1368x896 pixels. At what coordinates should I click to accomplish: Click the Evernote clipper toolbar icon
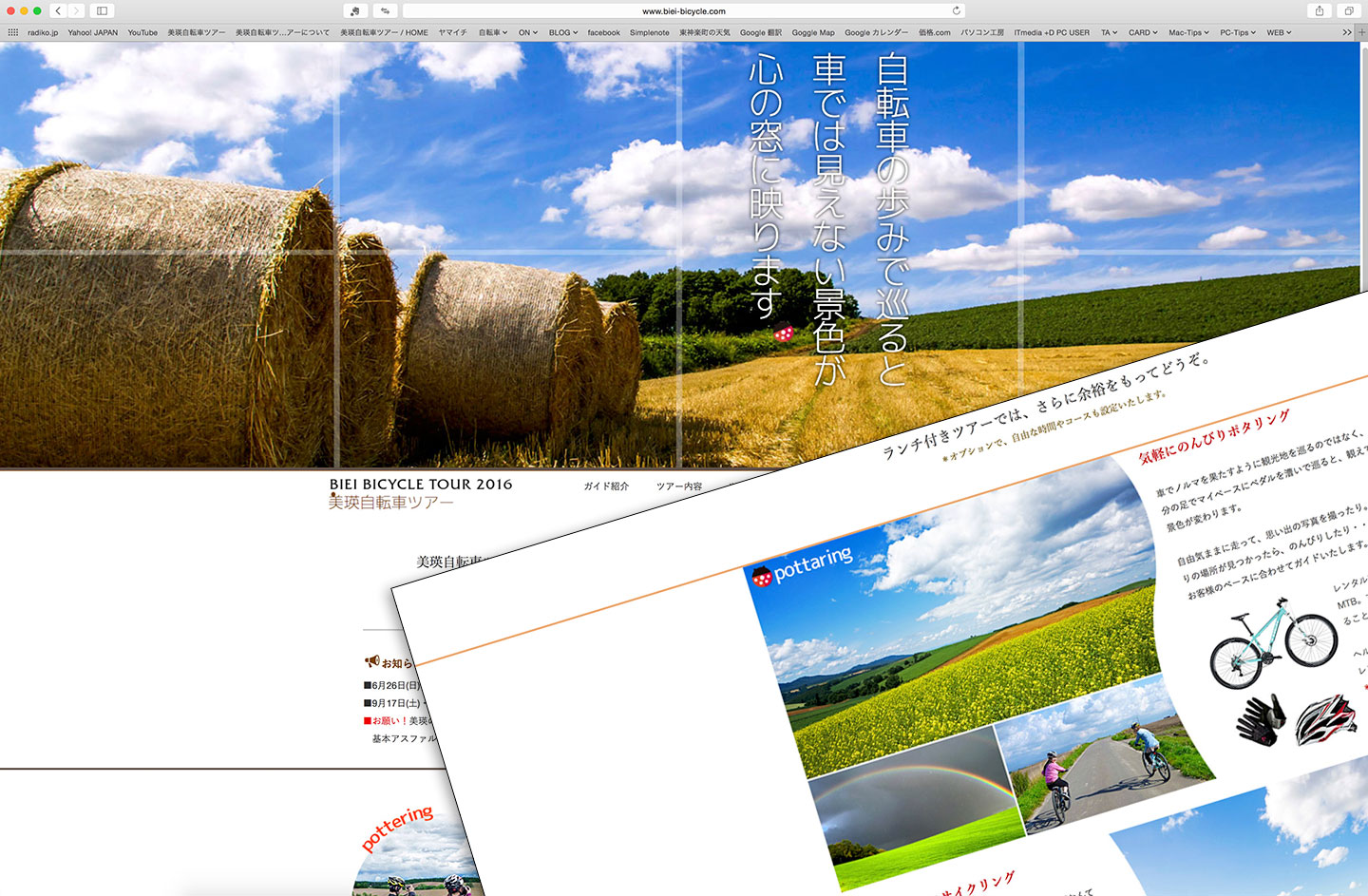point(354,10)
